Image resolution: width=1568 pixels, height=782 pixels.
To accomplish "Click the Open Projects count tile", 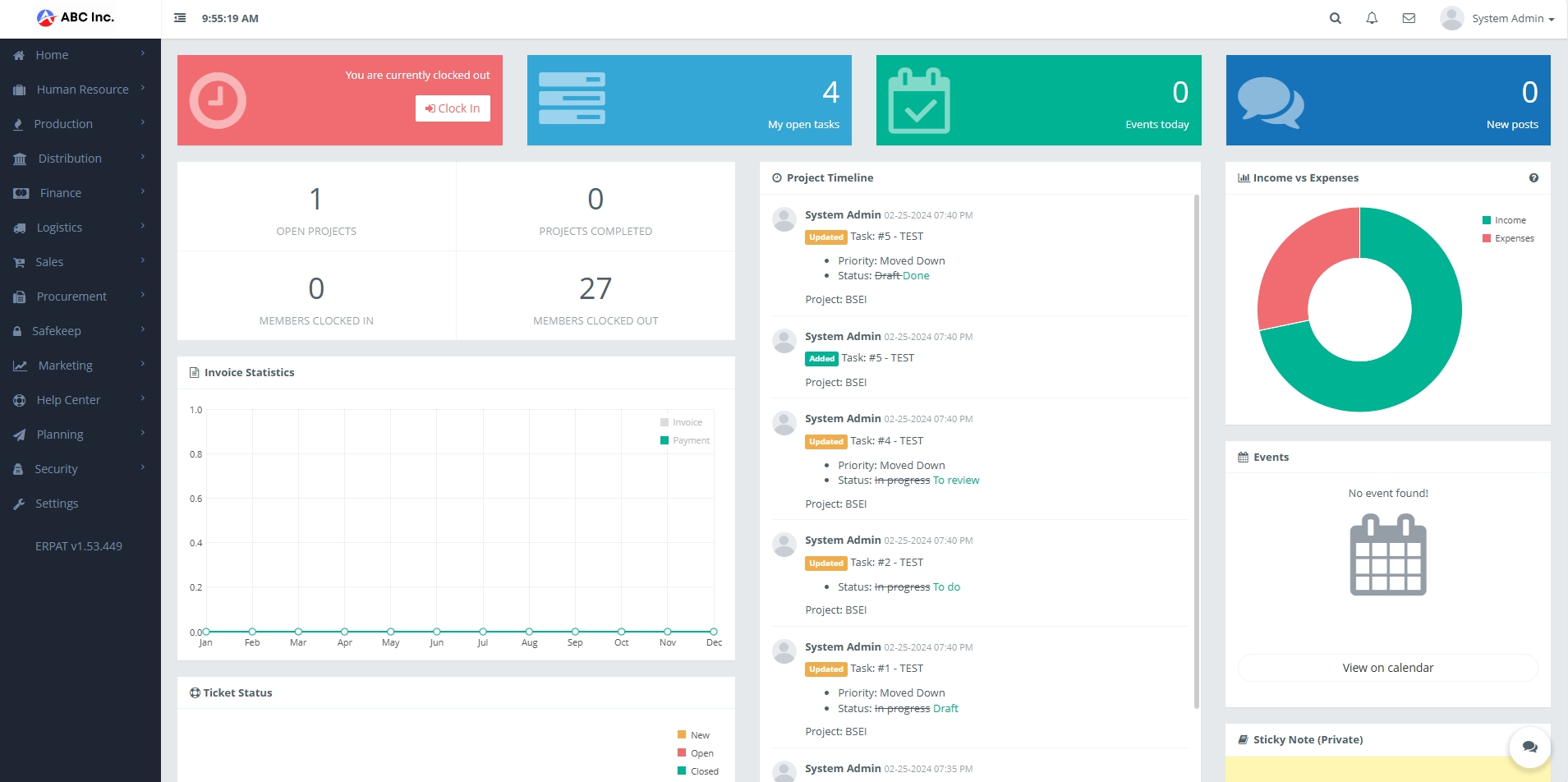I will pos(316,207).
